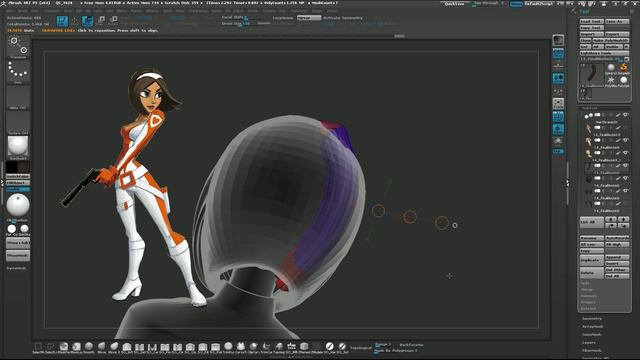This screenshot has width=640, height=360.
Task: Select the MaskPen brush in bottom shelf
Action: pos(64,347)
